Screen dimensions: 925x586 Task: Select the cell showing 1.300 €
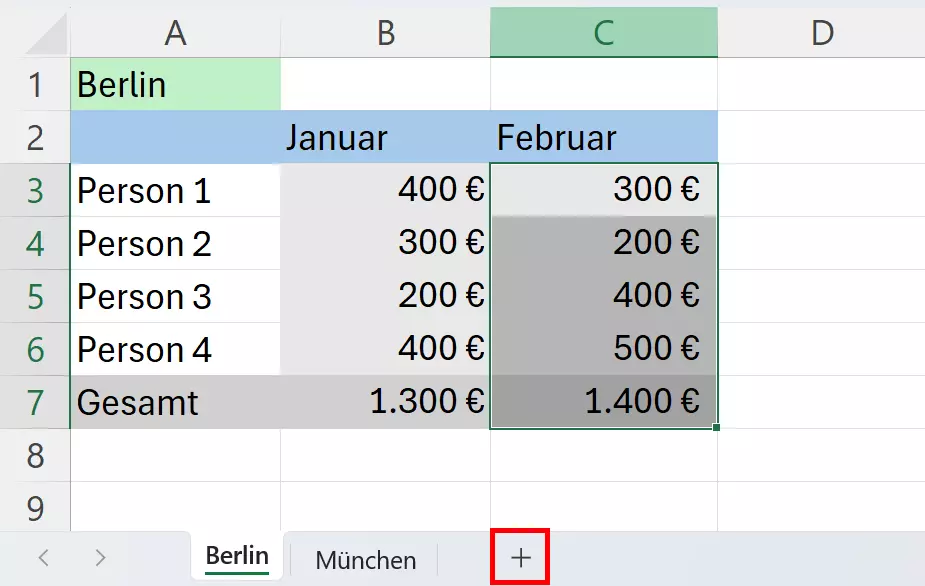[x=385, y=402]
